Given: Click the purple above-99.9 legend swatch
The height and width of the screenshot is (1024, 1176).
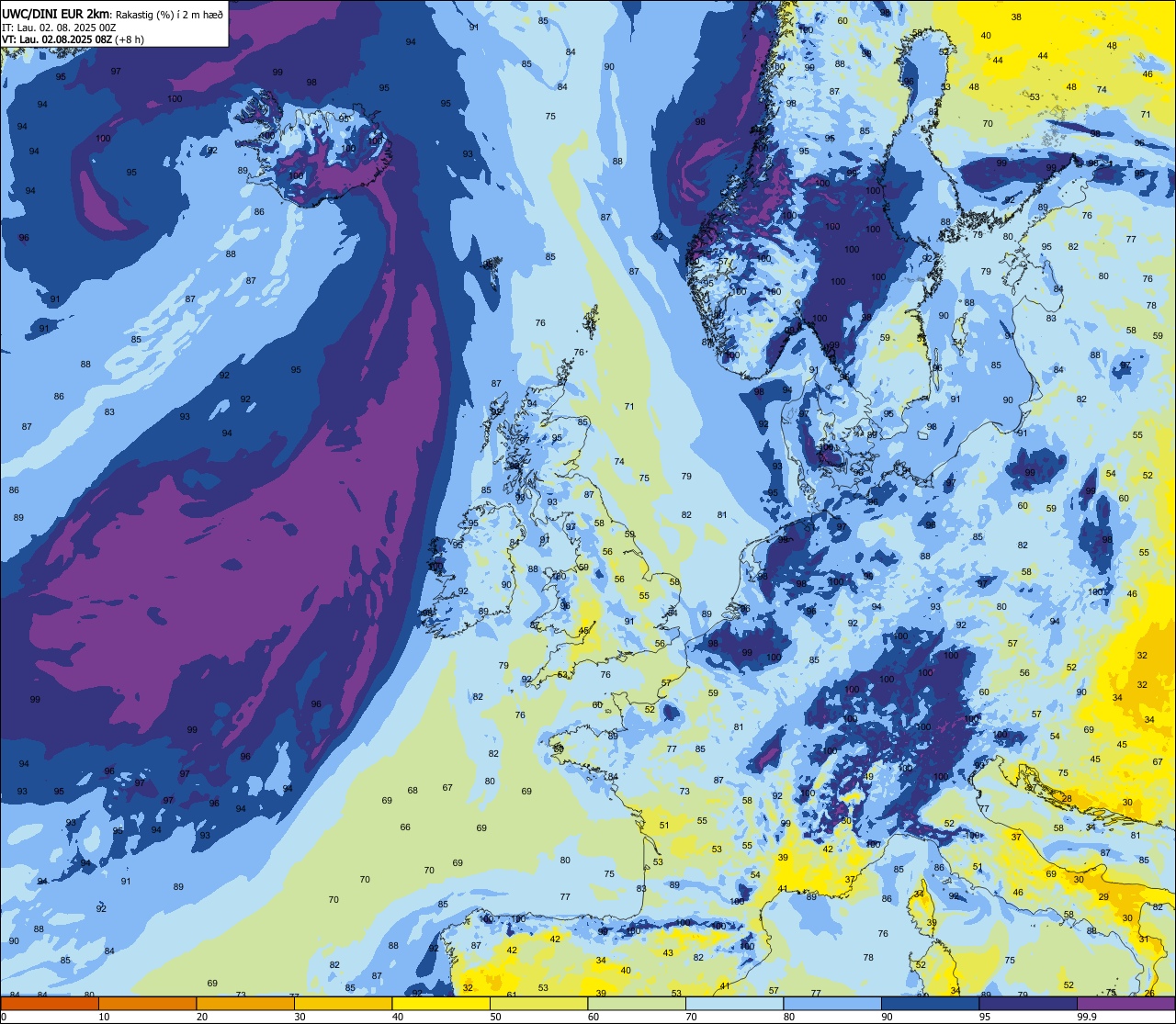Looking at the screenshot, I should [1125, 1003].
